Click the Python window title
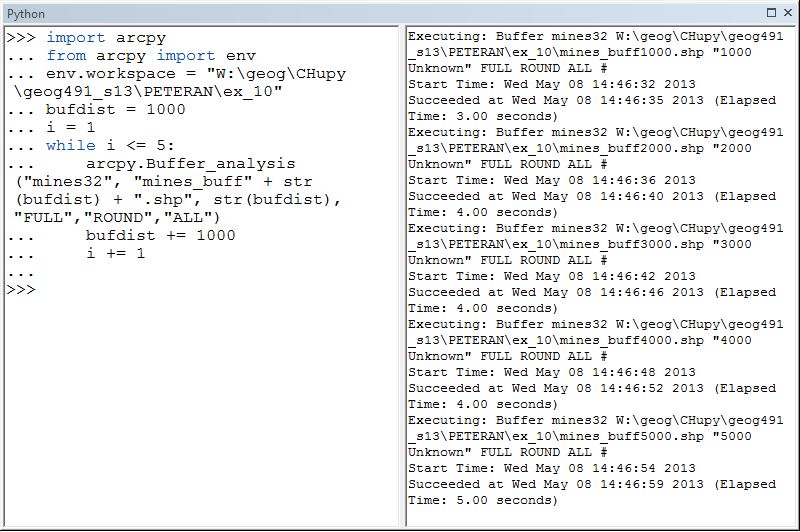The width and height of the screenshot is (800, 532). tap(26, 14)
